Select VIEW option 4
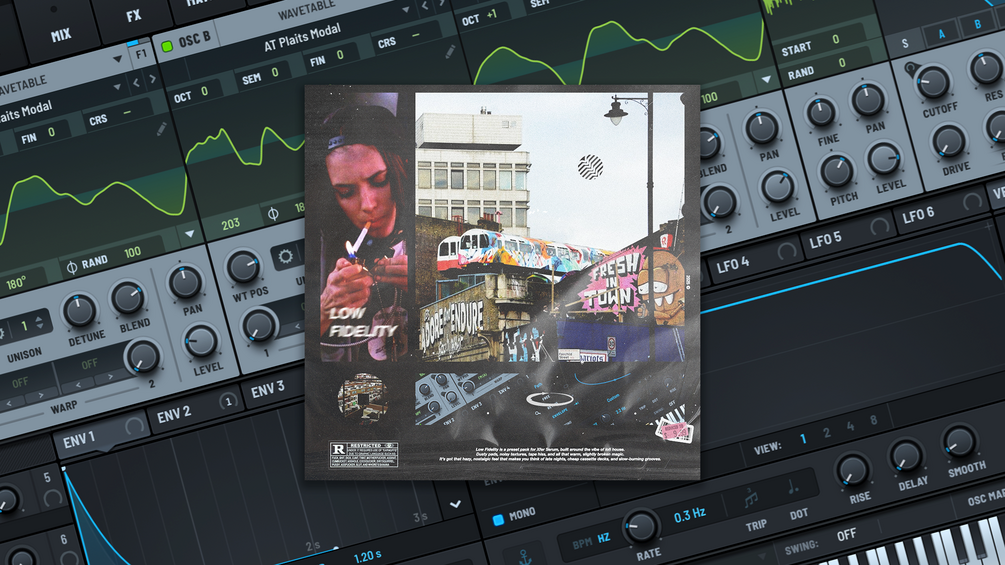Screen dimensions: 1005x565 (851, 426)
